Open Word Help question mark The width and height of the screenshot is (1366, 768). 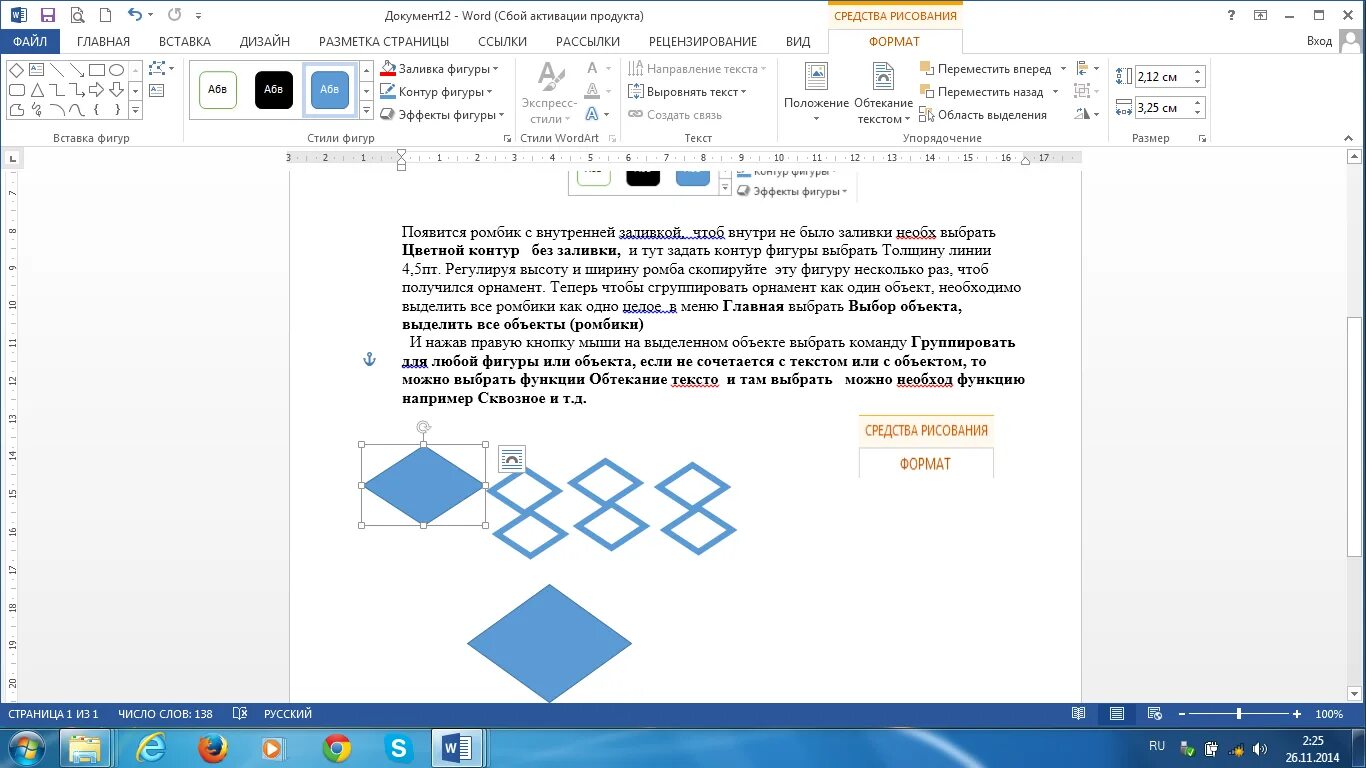click(1231, 15)
